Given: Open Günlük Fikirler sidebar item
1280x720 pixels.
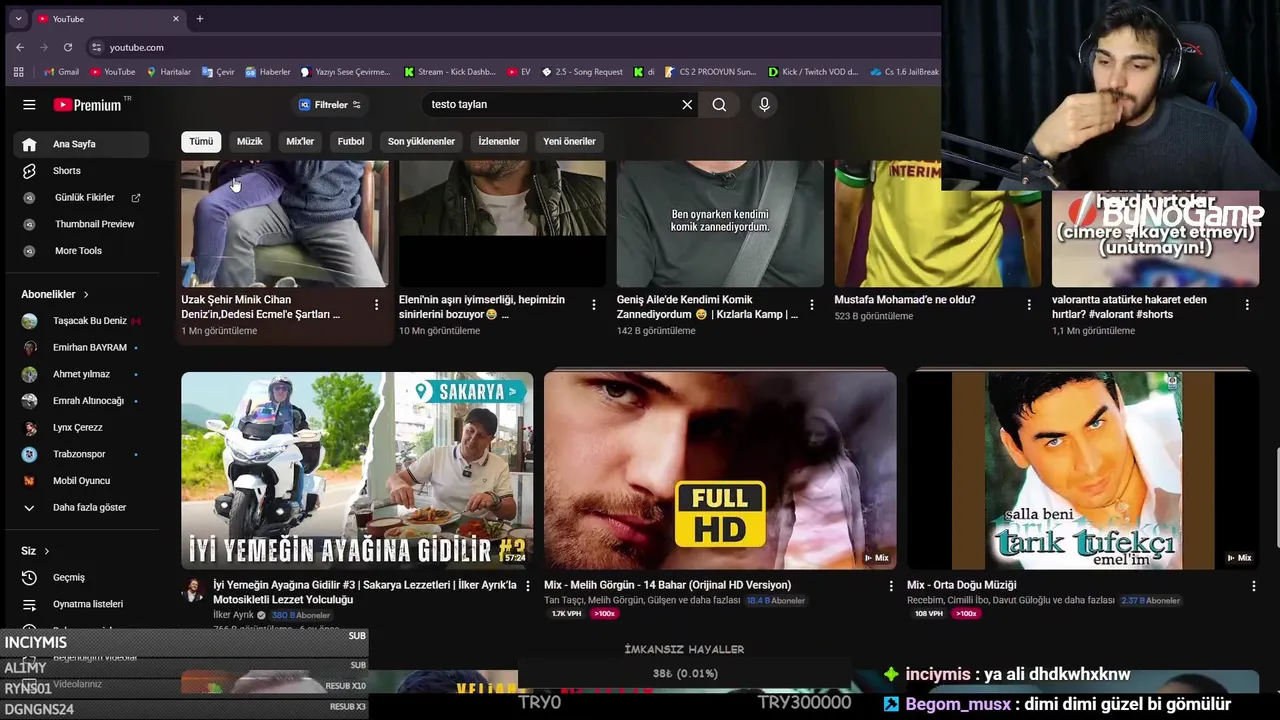Looking at the screenshot, I should click(82, 198).
